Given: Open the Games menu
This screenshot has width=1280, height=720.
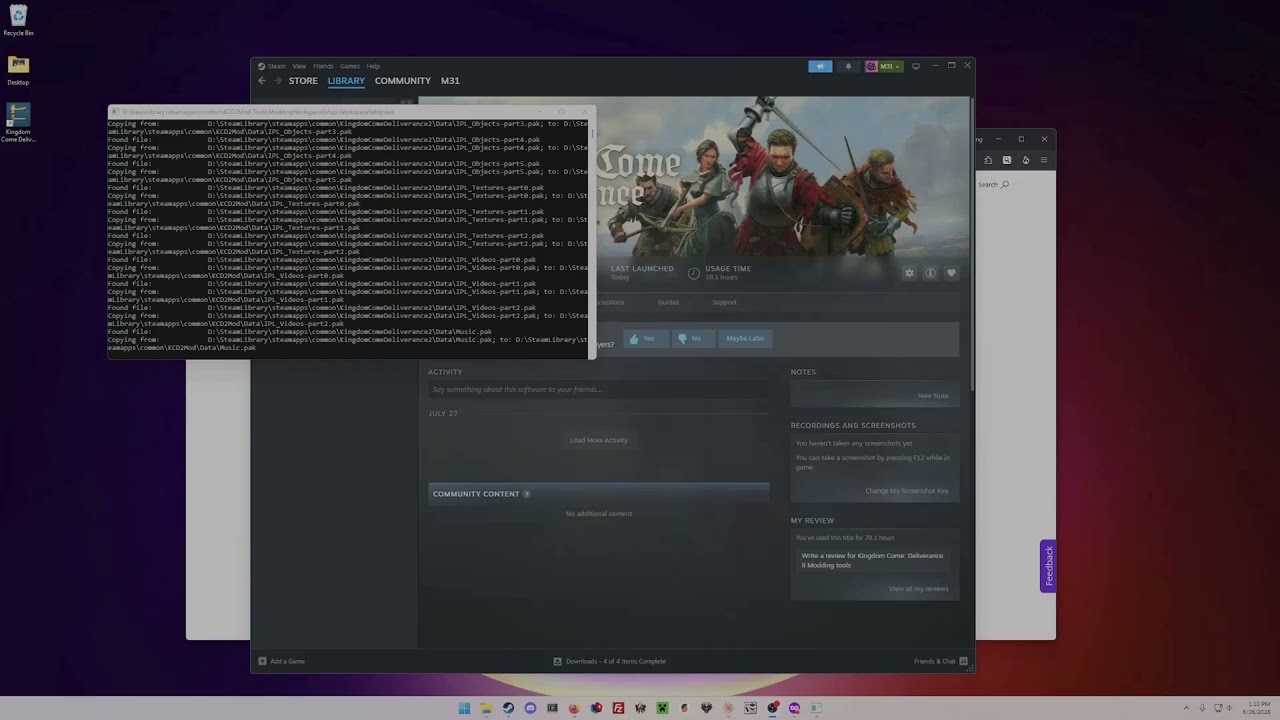Looking at the screenshot, I should tap(350, 66).
